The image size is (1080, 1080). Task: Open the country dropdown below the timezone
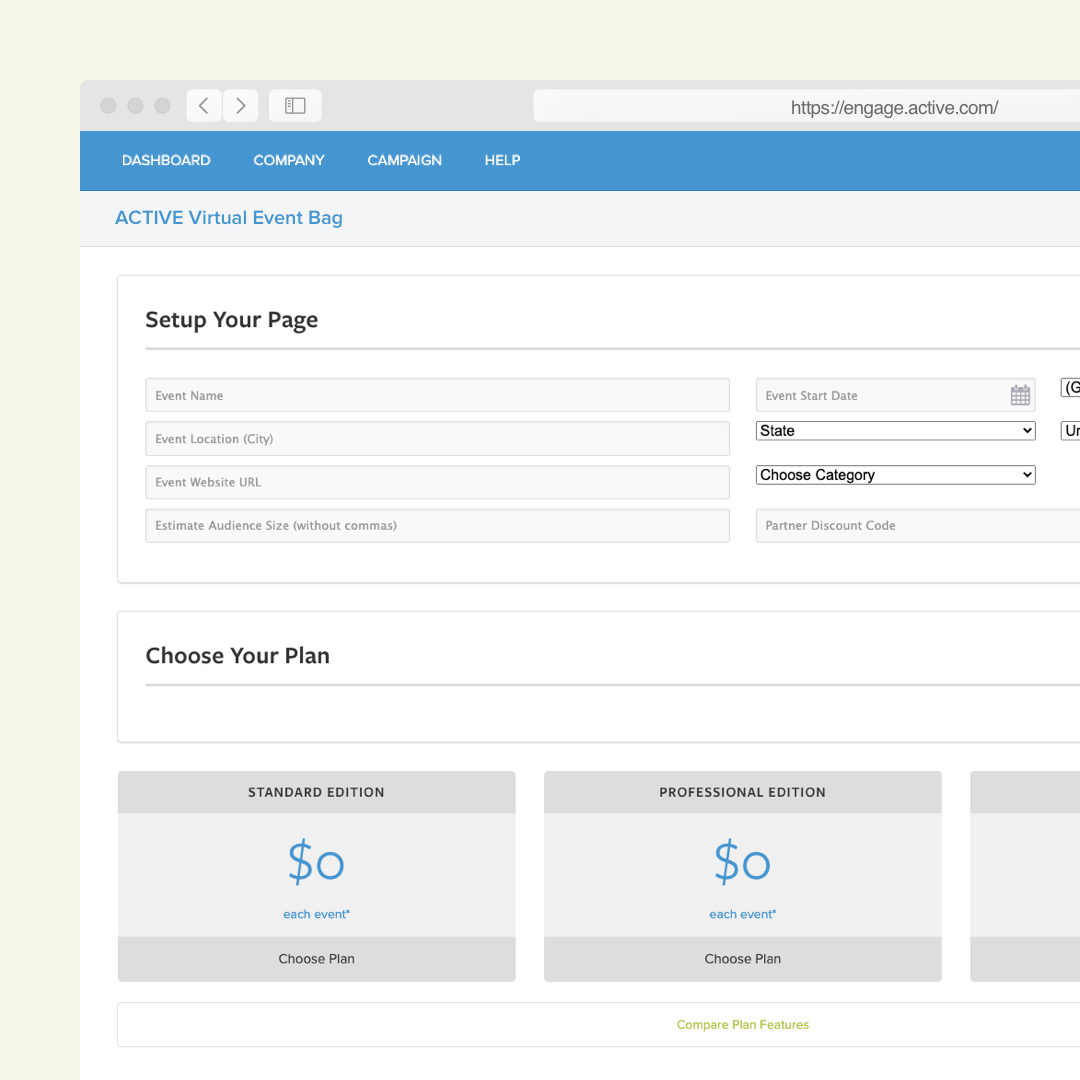click(x=1070, y=430)
